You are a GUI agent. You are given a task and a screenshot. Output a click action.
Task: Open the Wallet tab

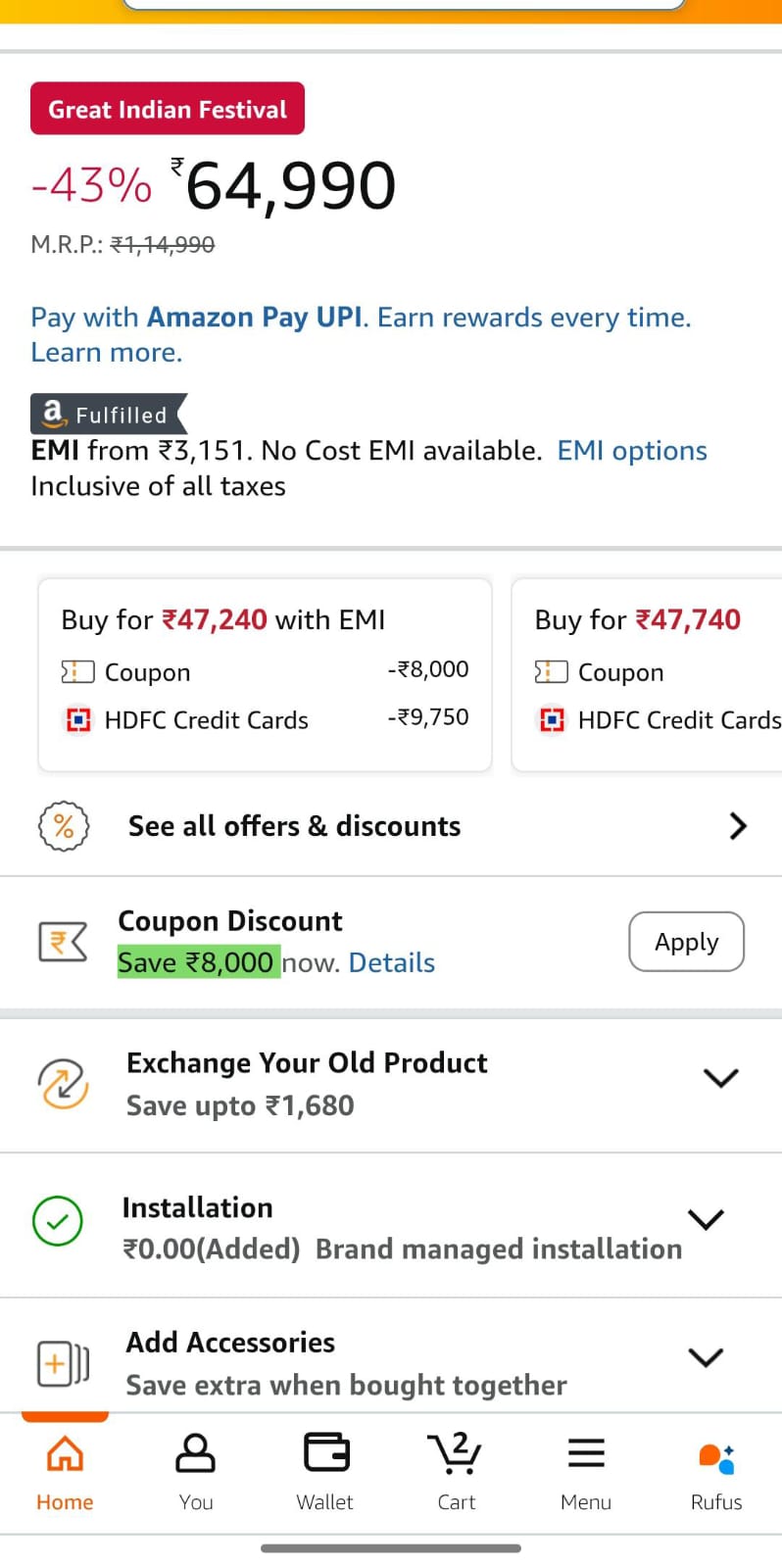coord(325,1453)
